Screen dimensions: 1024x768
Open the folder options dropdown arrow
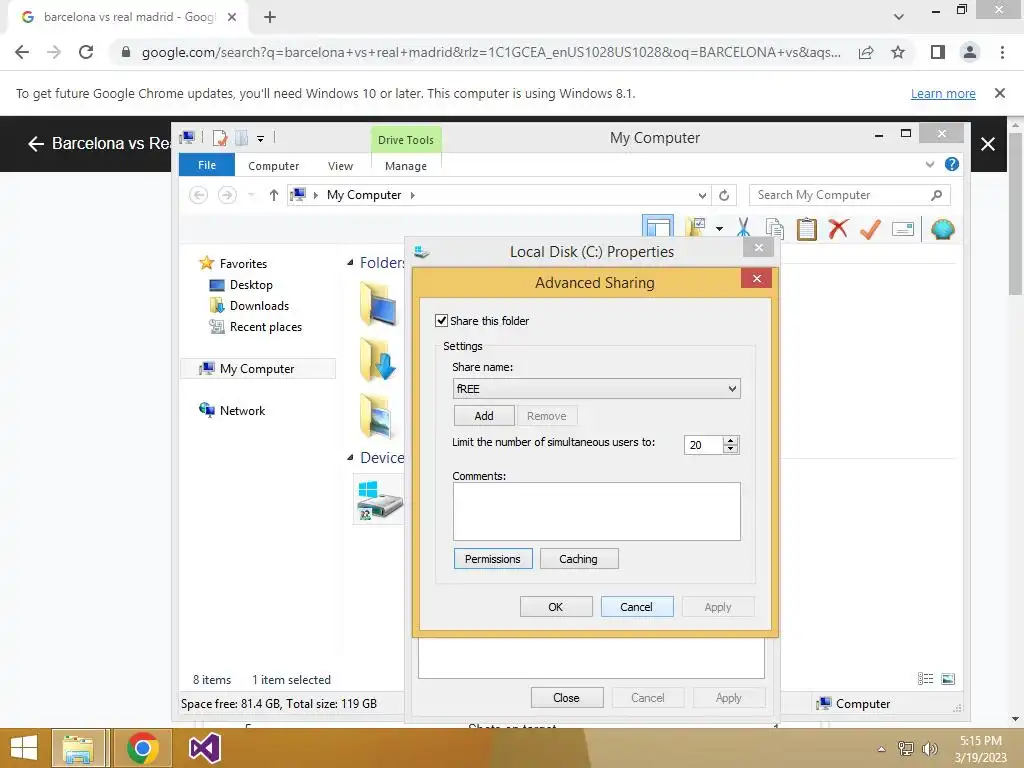click(x=719, y=229)
